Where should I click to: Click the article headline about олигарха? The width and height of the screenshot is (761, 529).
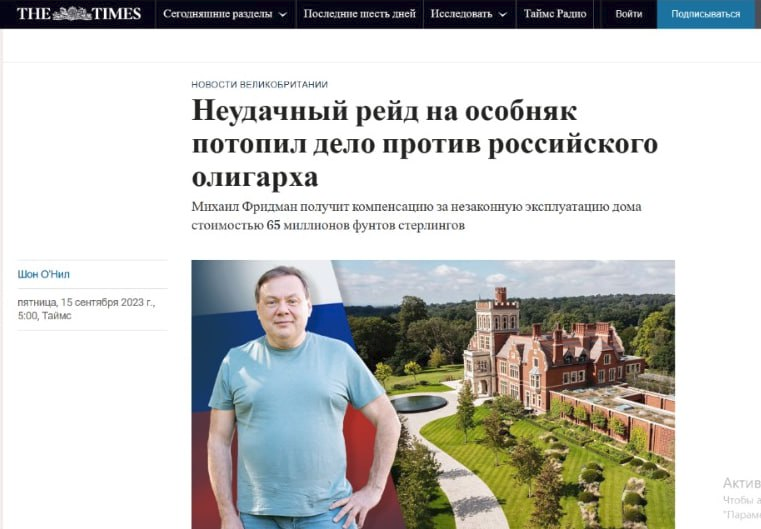425,144
